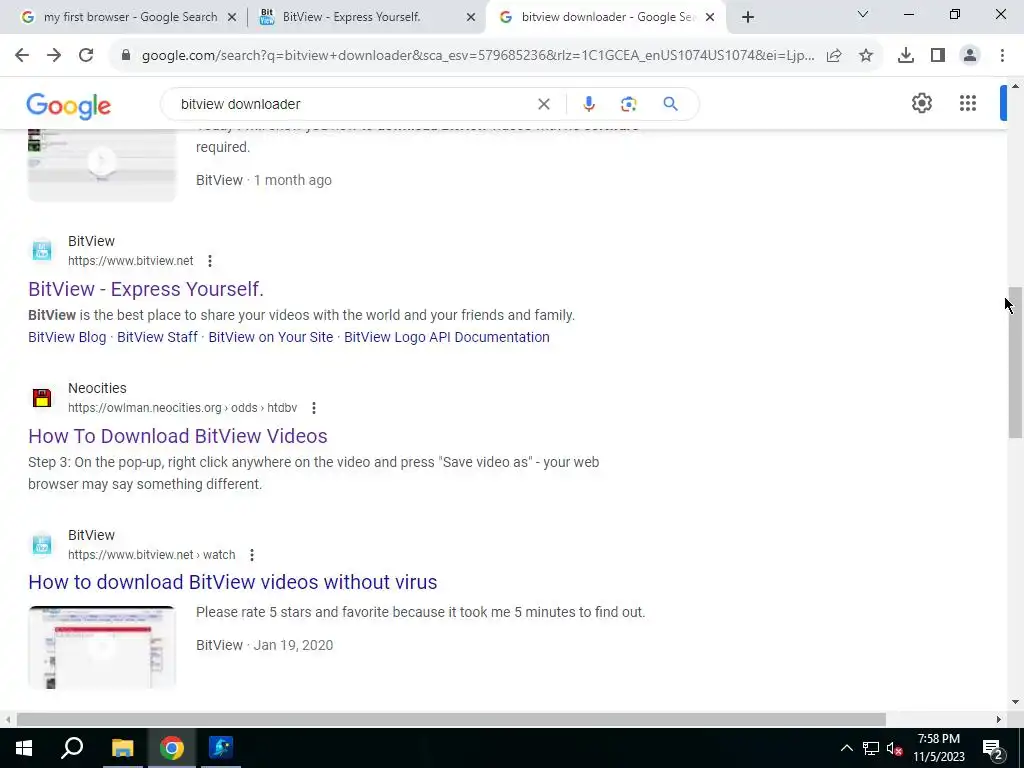Click the browser address bar URL
The image size is (1024, 768).
click(x=477, y=56)
